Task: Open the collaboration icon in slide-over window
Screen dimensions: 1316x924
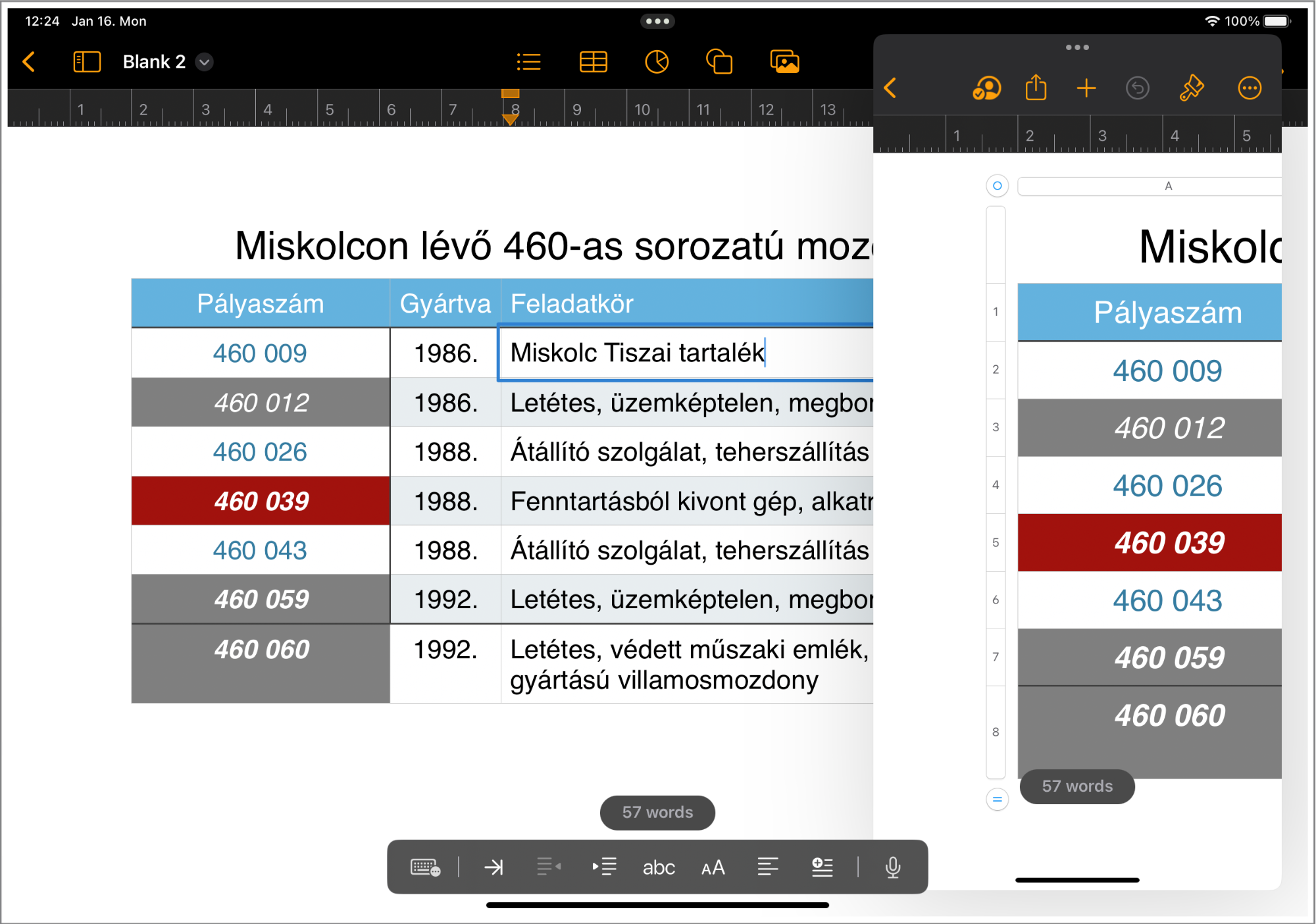Action: pyautogui.click(x=986, y=88)
